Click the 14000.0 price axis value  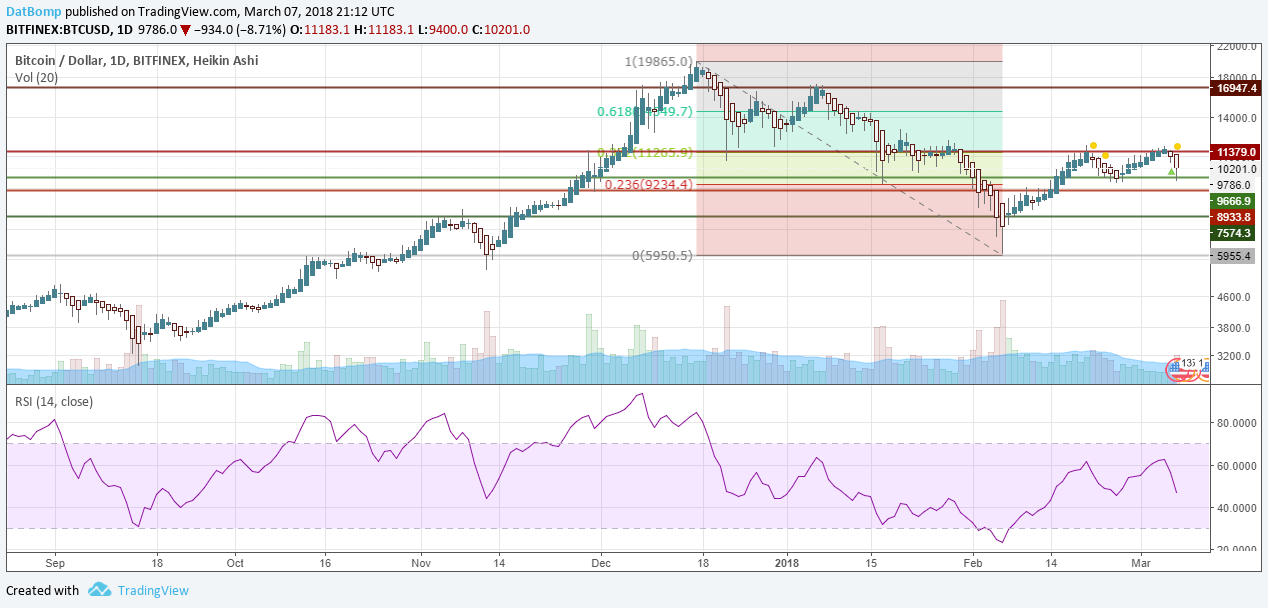1236,118
